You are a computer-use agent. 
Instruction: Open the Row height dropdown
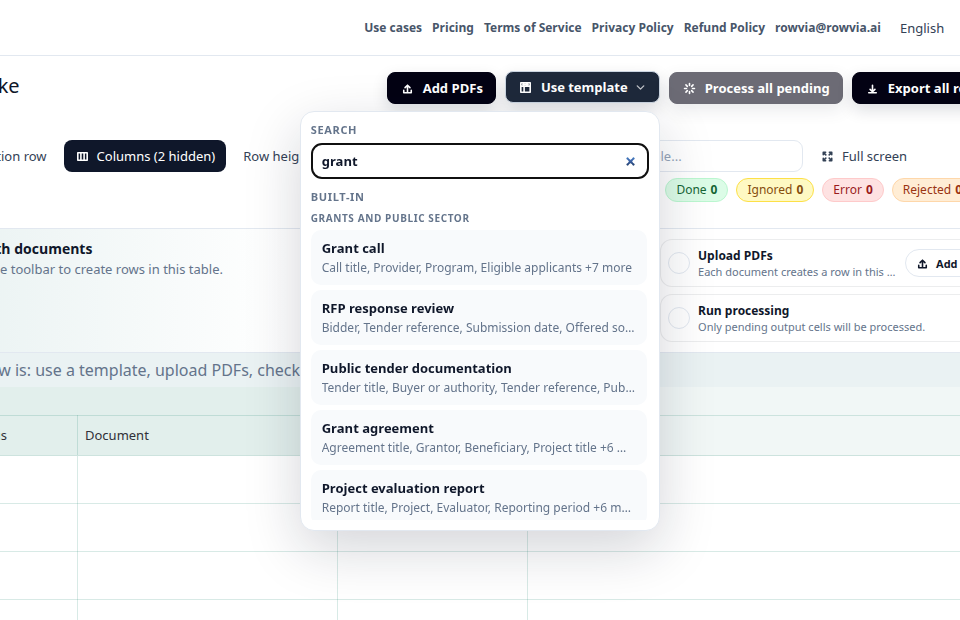[x=271, y=157]
